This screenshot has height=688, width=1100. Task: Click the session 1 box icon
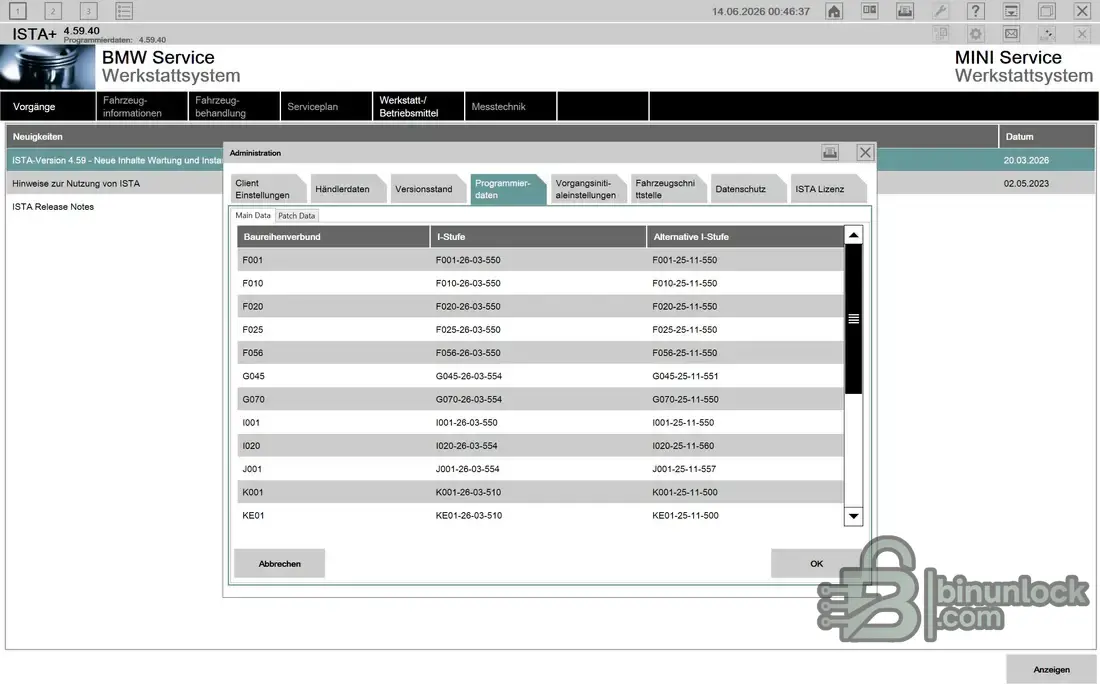[18, 11]
